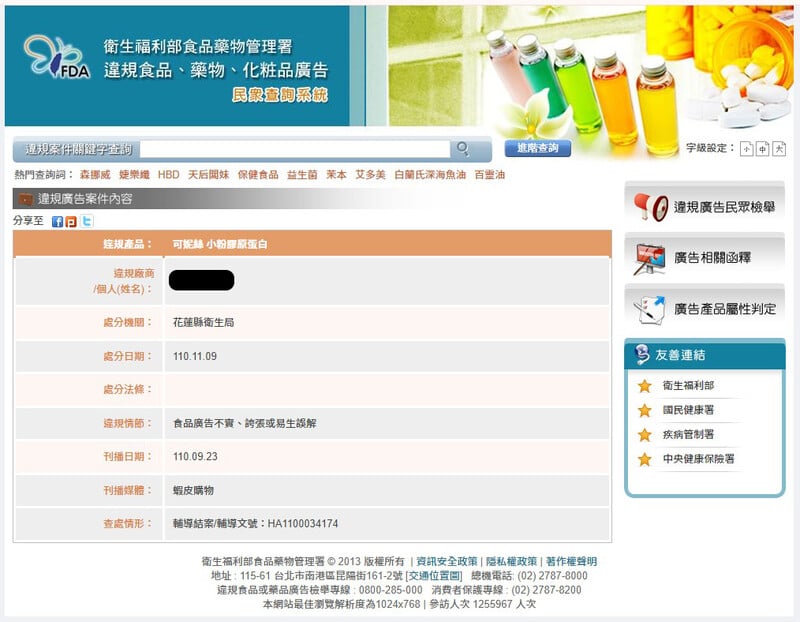
Task: Share to Twitter icon
Action: [x=87, y=221]
